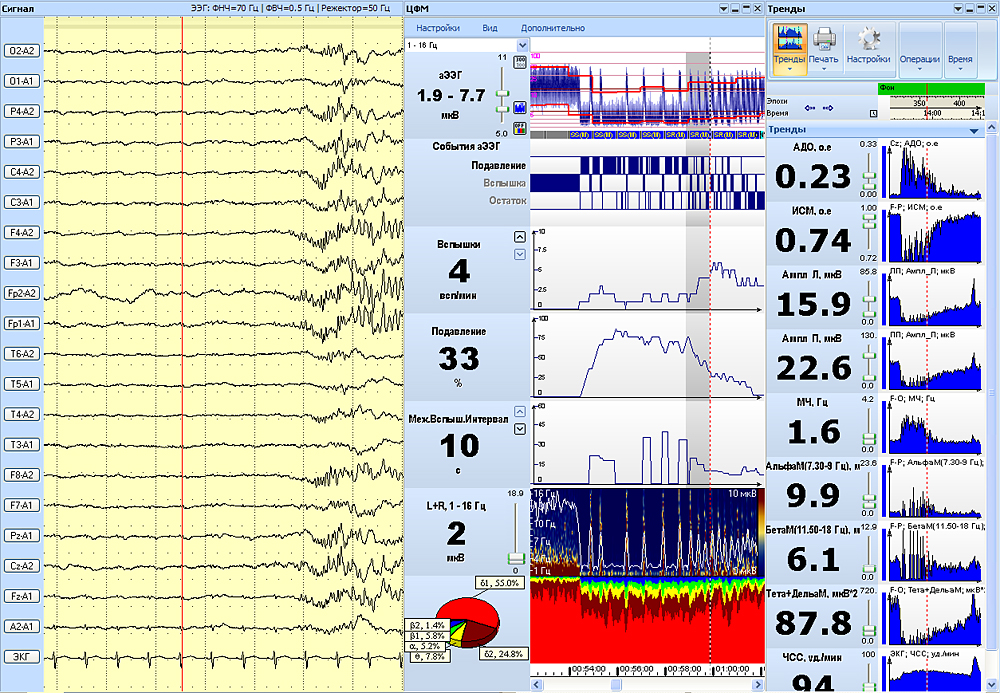This screenshot has height=693, width=1000.
Task: Click up arrow beside Вспышки counter
Action: point(520,237)
